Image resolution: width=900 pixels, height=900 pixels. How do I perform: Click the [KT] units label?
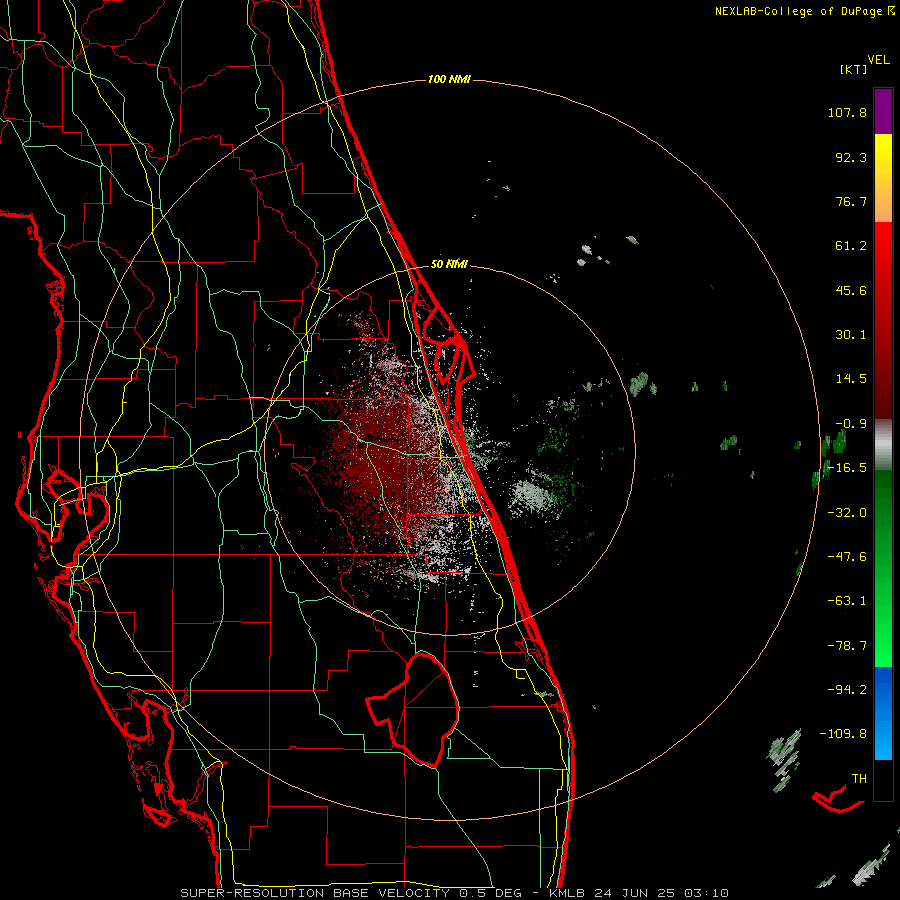pos(854,69)
